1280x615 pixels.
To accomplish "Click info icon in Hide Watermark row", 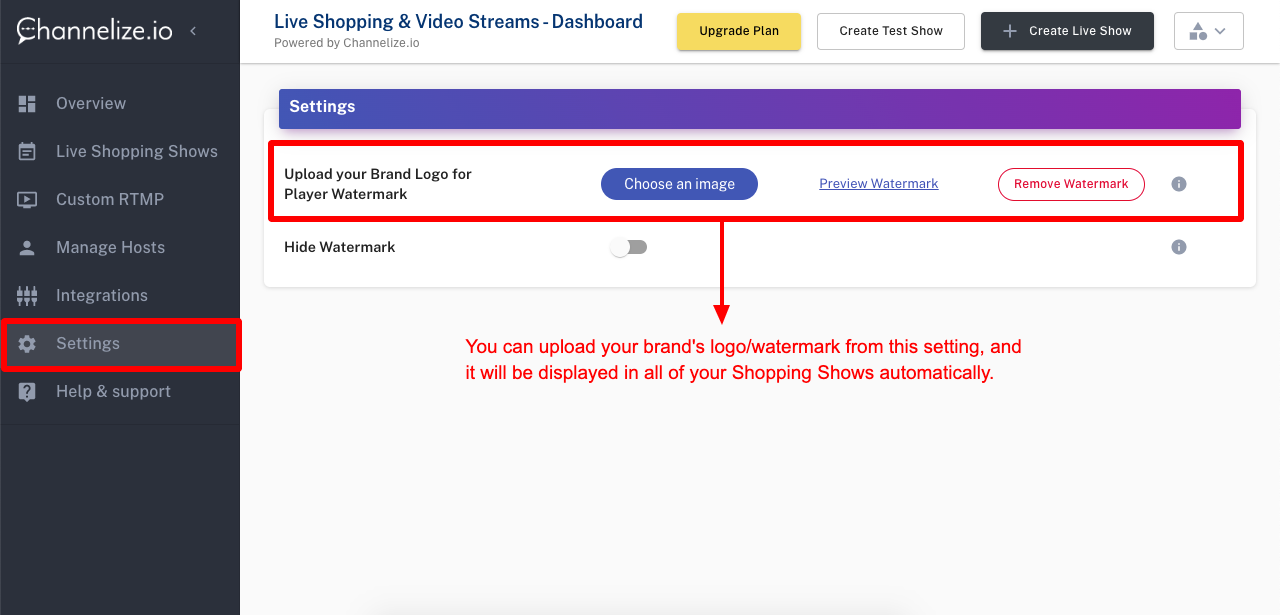I will 1179,247.
